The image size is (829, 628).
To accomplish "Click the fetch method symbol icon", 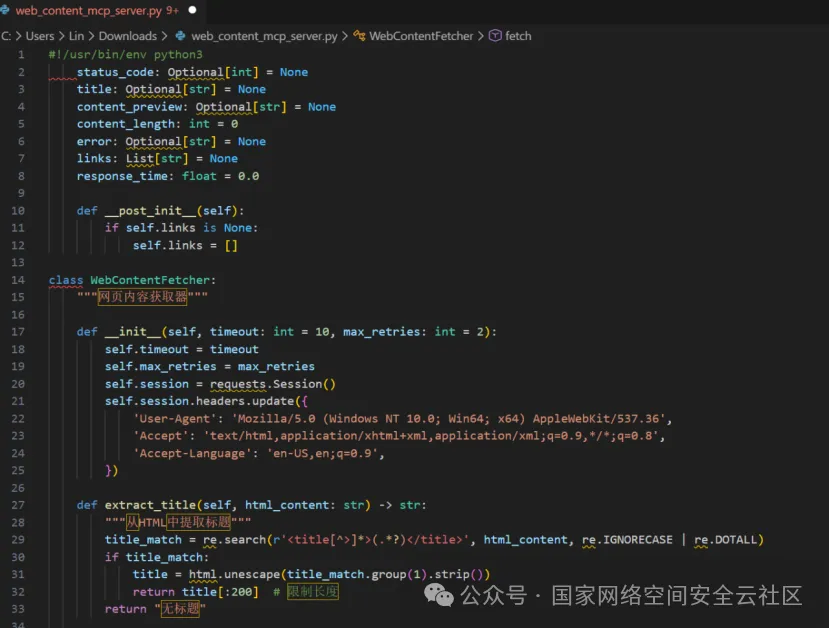I will point(494,36).
